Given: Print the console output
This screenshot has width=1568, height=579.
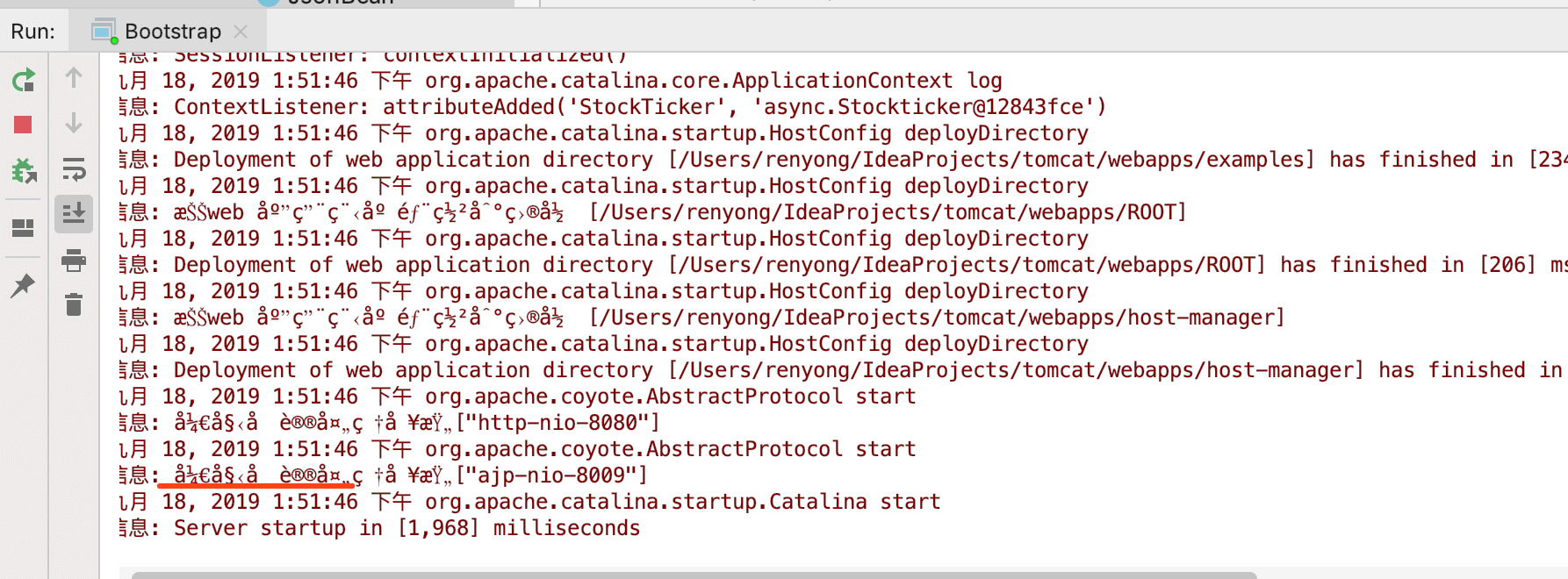Looking at the screenshot, I should click(74, 260).
